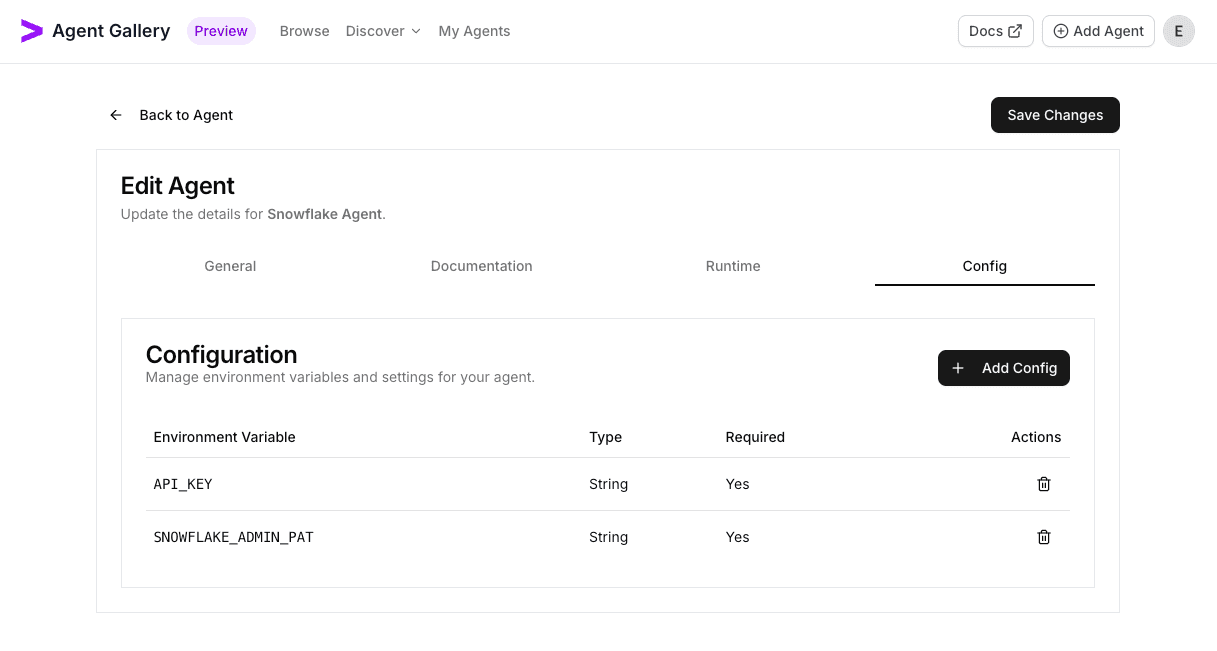
Task: Go to My Agents in the navbar
Action: [474, 31]
